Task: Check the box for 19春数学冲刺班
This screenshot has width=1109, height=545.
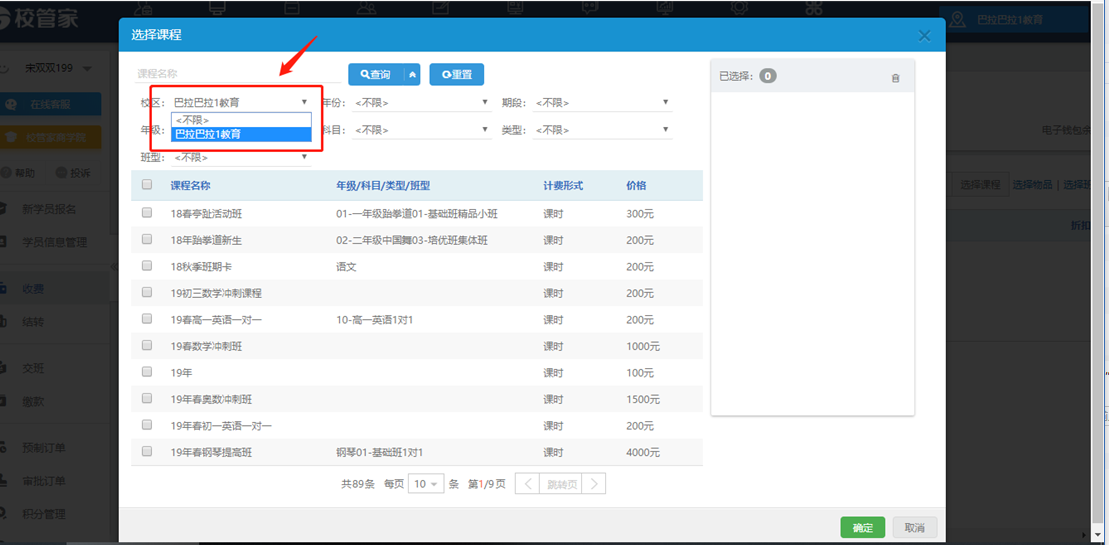Action: point(147,345)
